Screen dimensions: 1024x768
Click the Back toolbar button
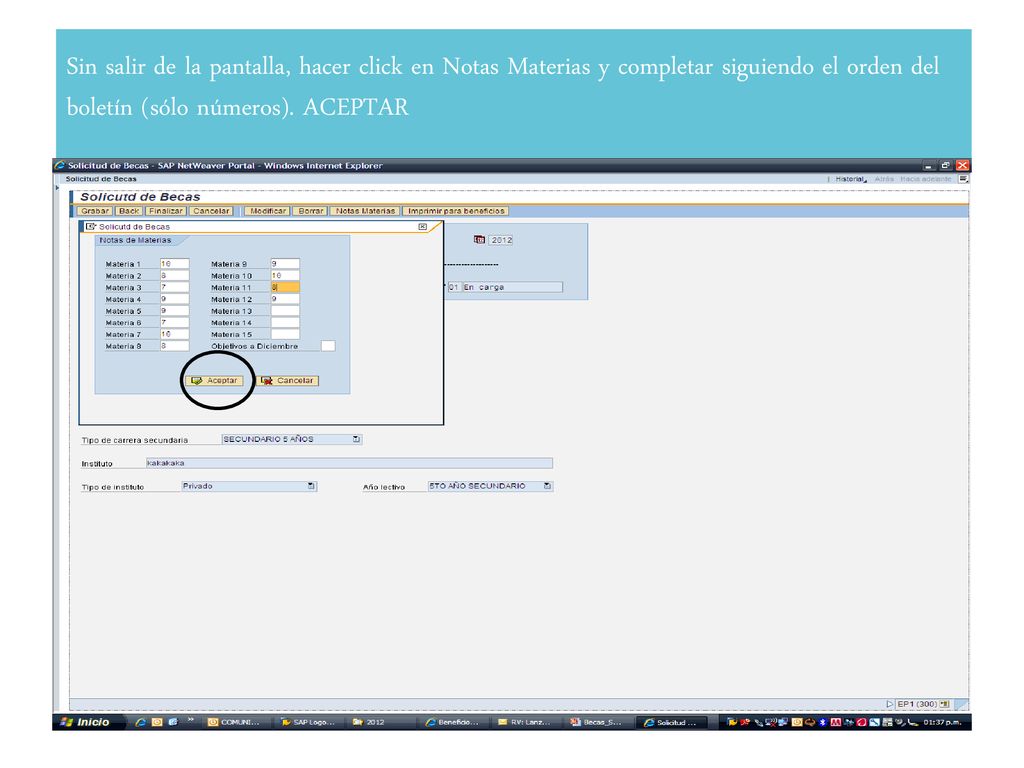[x=129, y=211]
